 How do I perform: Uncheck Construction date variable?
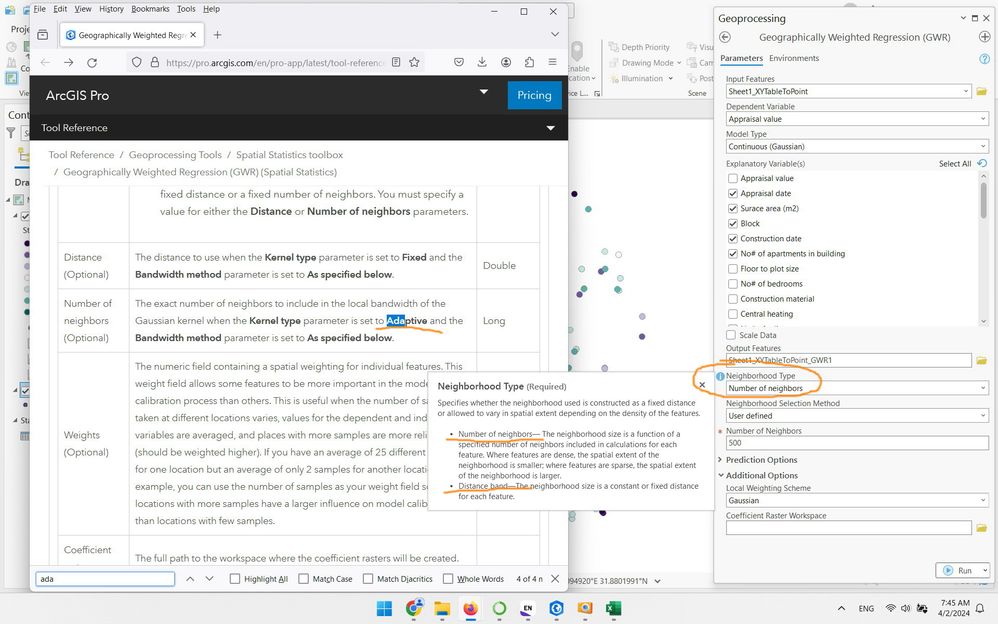pyautogui.click(x=733, y=239)
